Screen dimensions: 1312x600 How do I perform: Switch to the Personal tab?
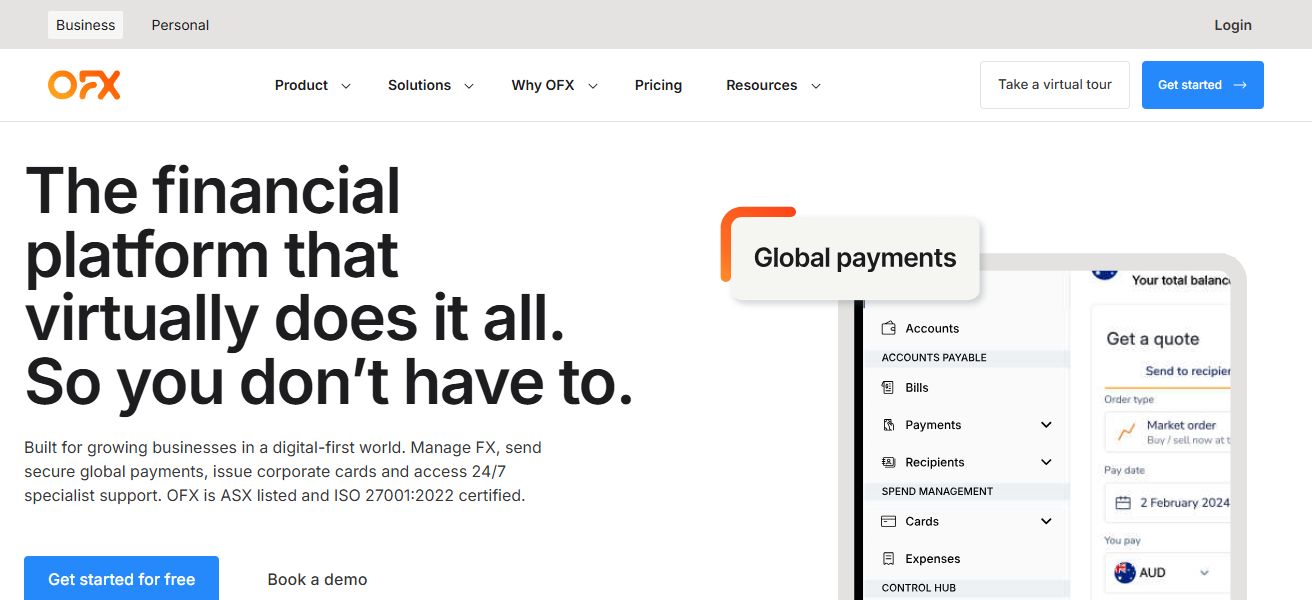180,25
